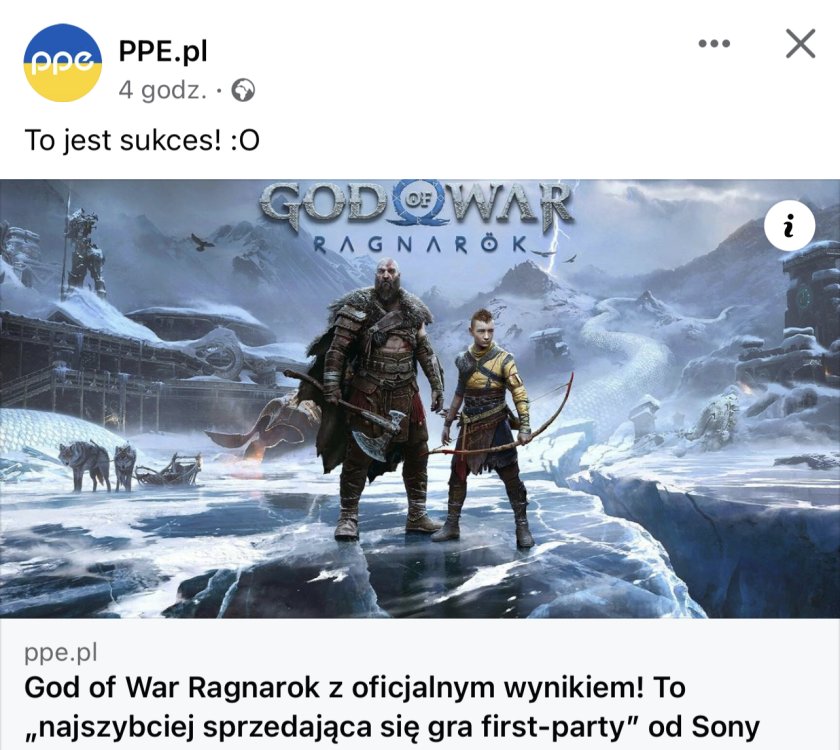840x750 pixels.
Task: Open the three-dots post options menu
Action: (x=714, y=43)
